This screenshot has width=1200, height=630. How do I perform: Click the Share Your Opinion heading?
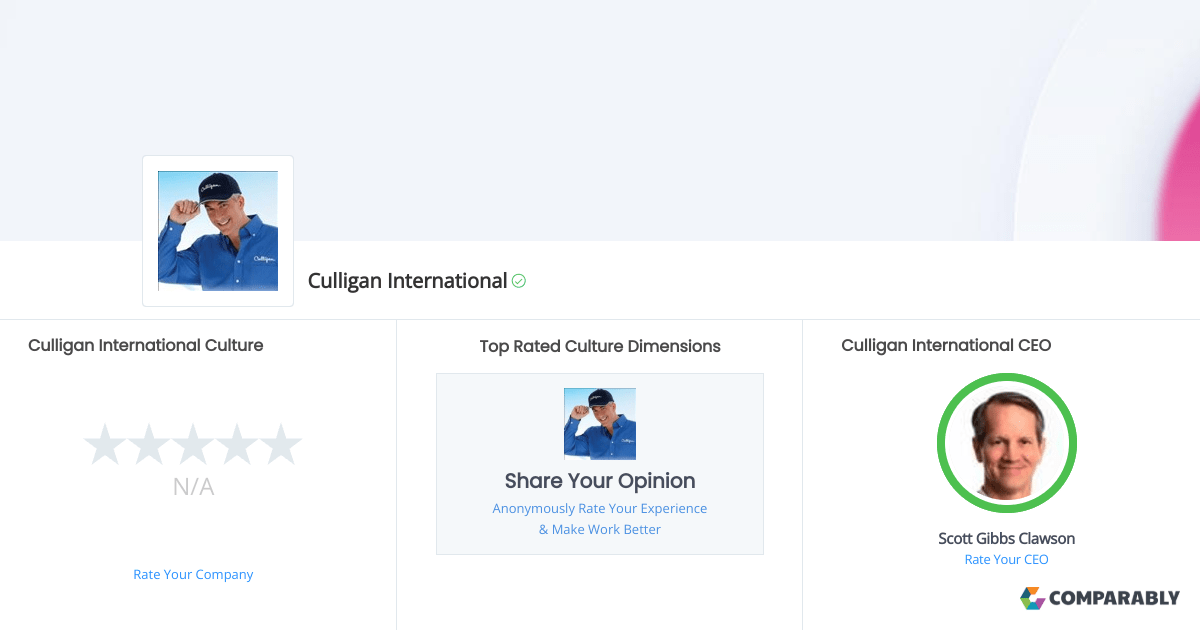coord(599,481)
